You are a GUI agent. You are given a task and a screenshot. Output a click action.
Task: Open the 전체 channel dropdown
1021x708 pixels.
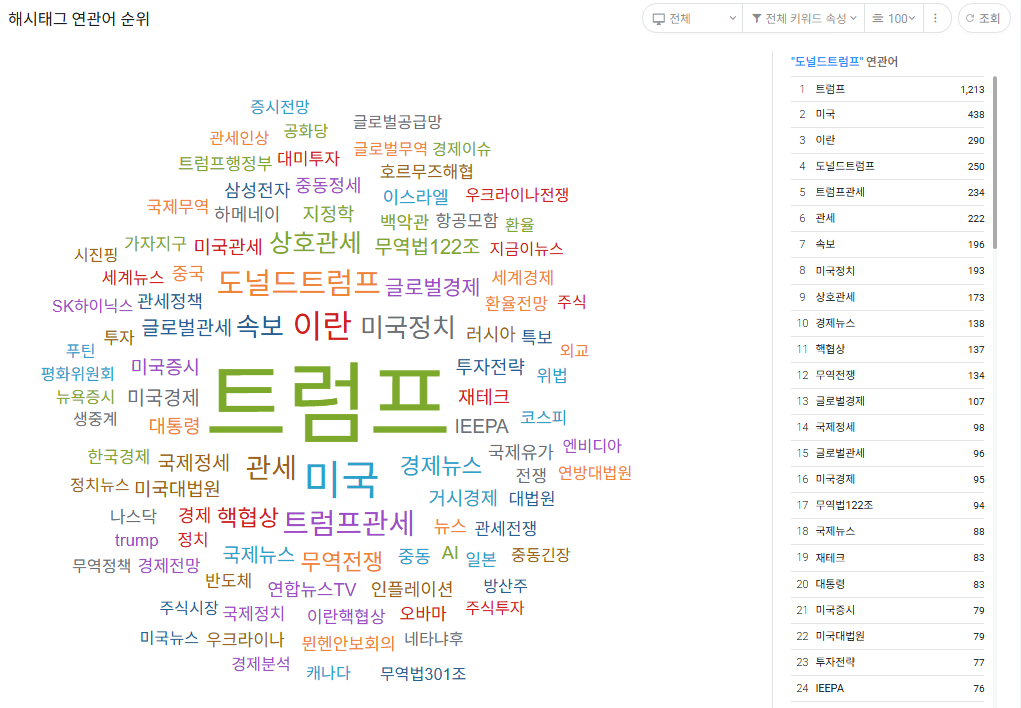click(x=693, y=18)
